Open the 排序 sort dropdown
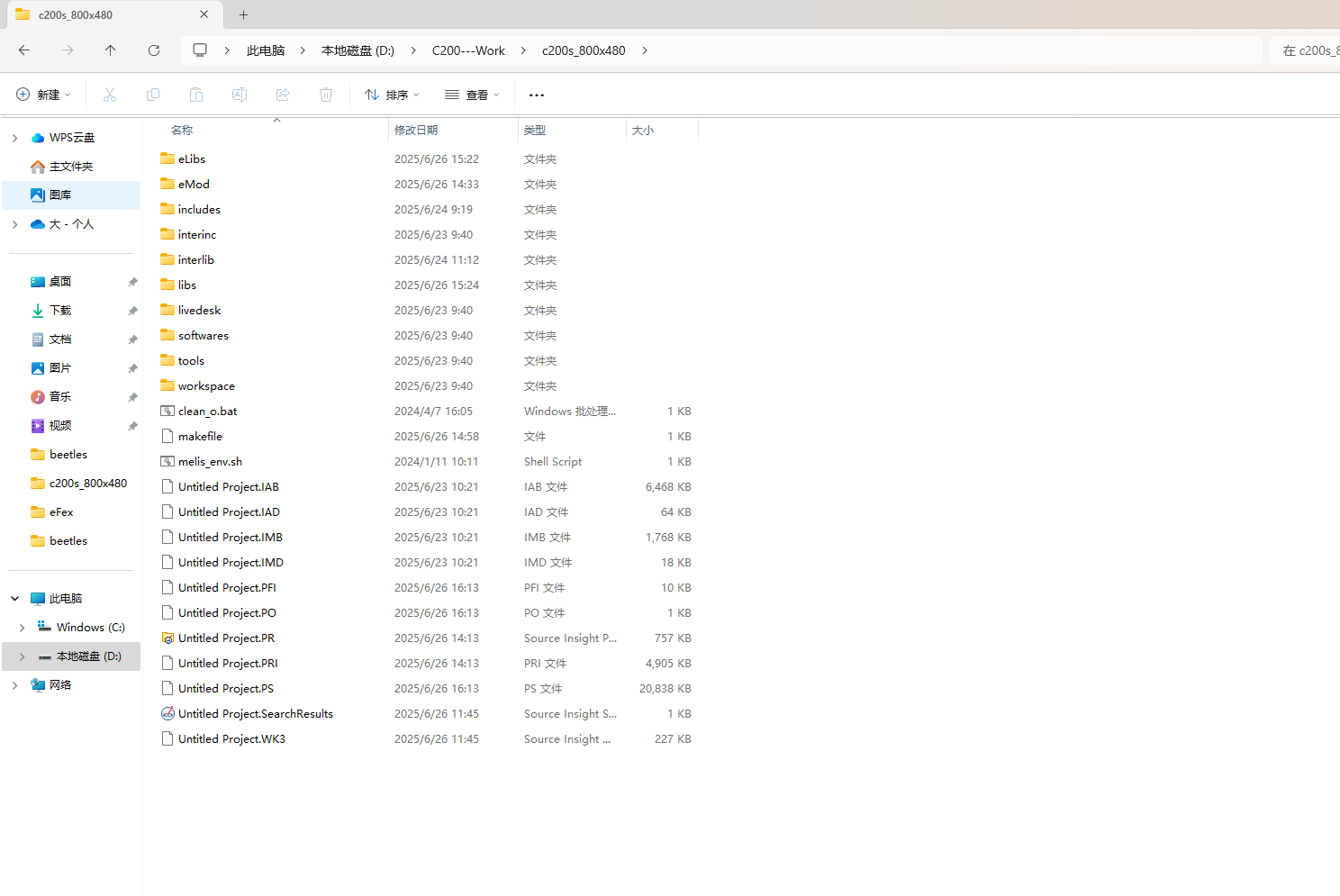The image size is (1340, 896). (x=392, y=95)
